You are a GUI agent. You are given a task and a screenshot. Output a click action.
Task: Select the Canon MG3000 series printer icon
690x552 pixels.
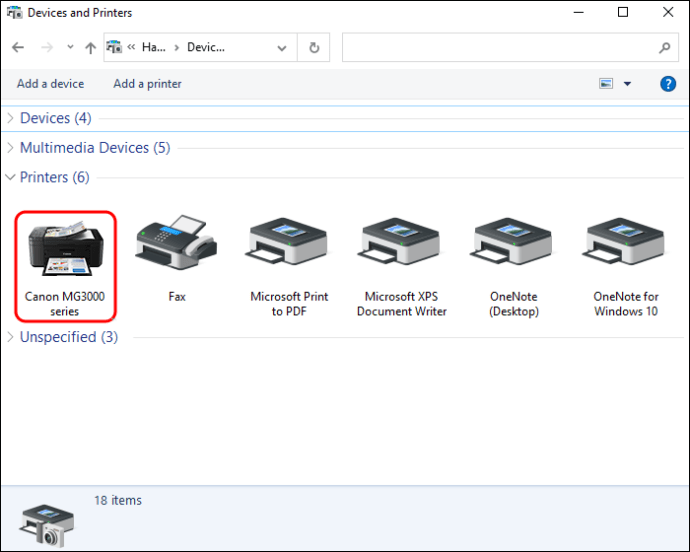66,249
